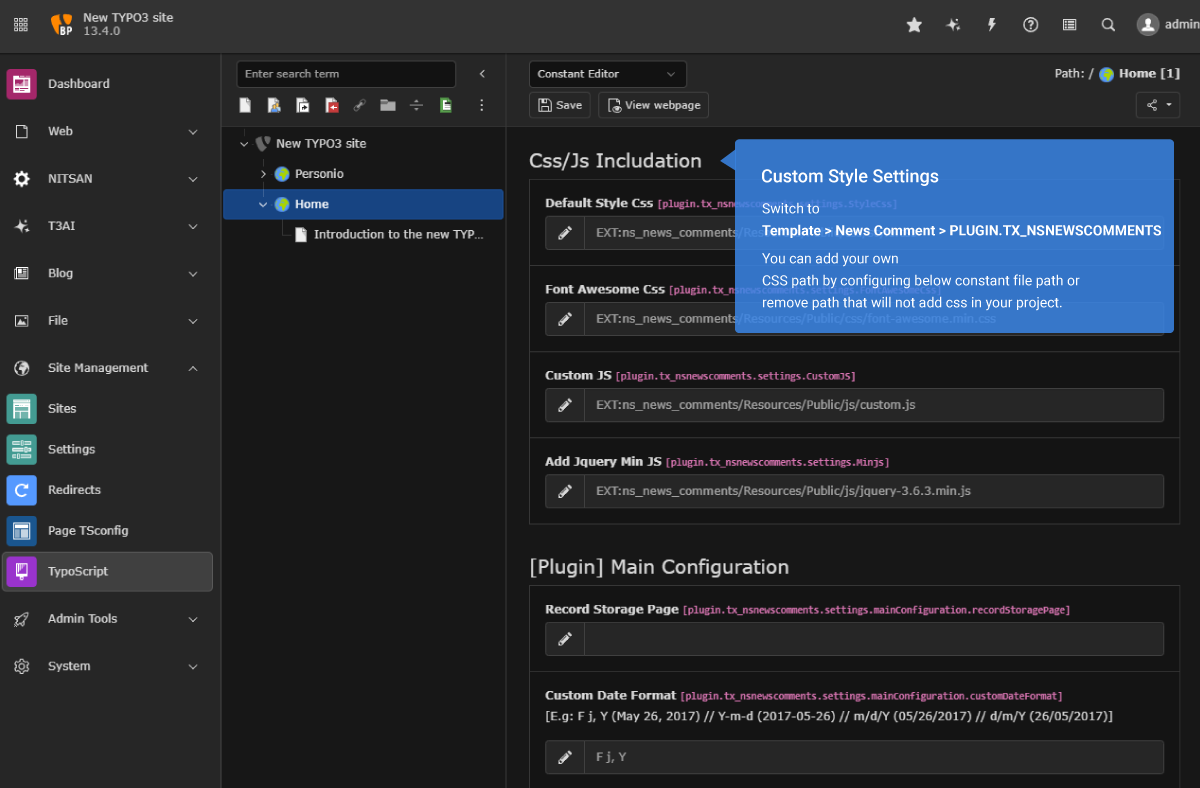This screenshot has width=1200, height=788.
Task: Expand the Personio tree node
Action: [x=264, y=174]
